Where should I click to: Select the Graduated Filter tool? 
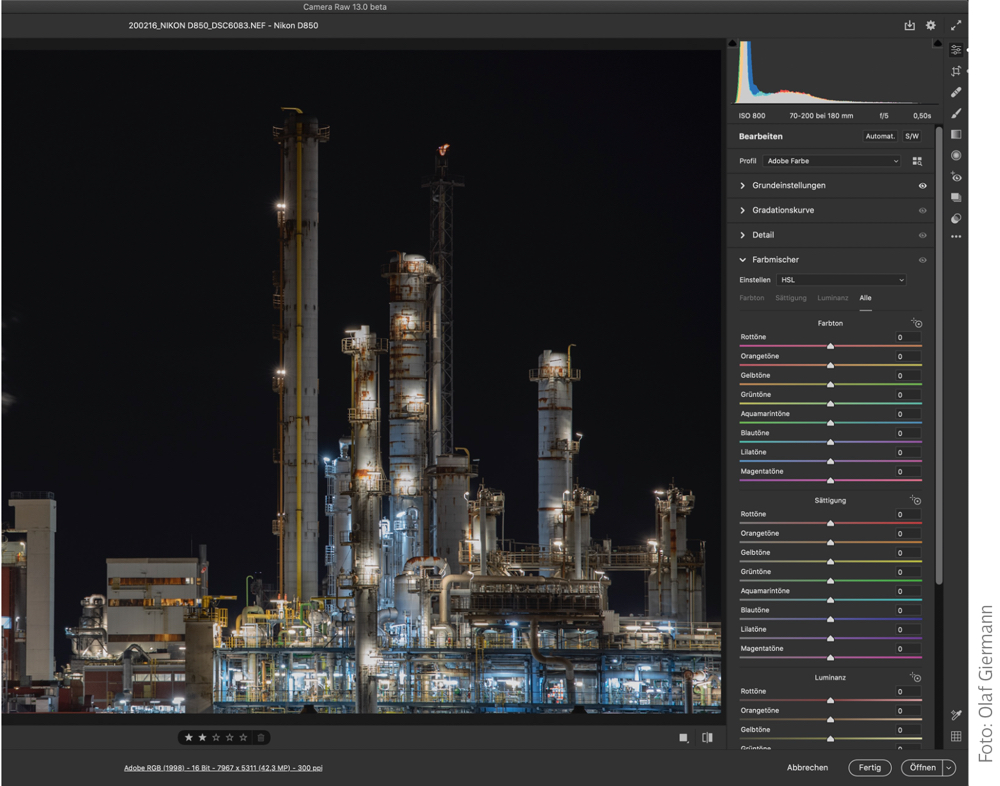[x=956, y=134]
